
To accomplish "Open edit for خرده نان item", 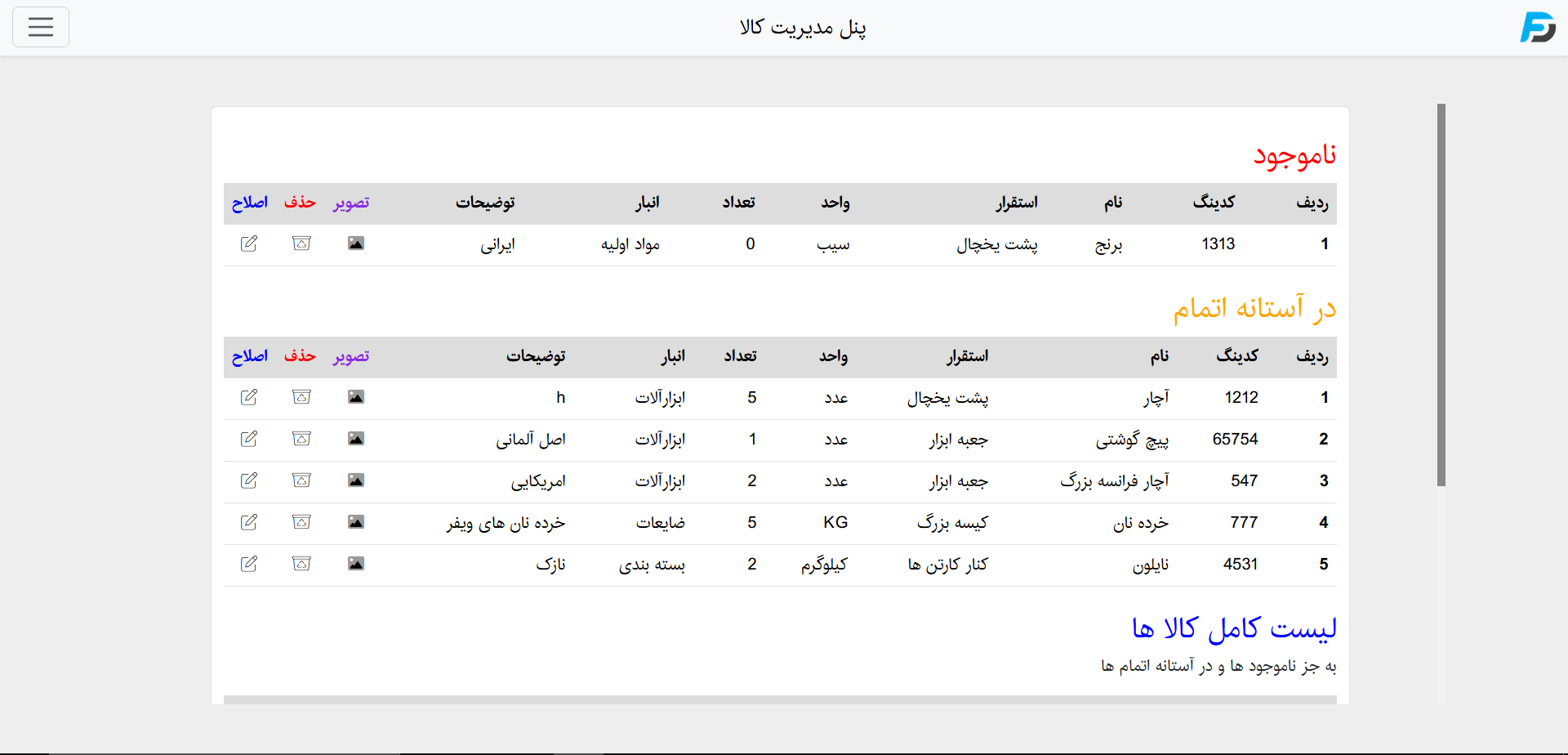I will pyautogui.click(x=249, y=522).
